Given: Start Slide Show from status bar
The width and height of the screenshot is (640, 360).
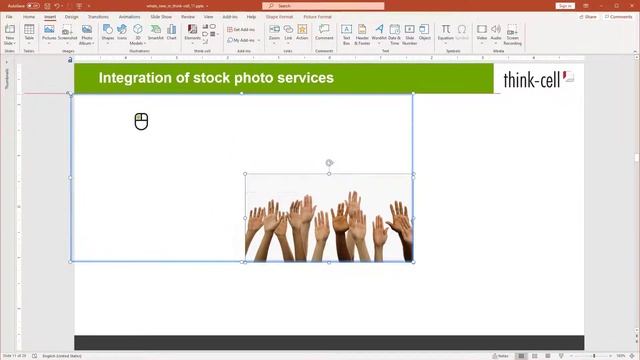Looking at the screenshot, I should coord(561,356).
